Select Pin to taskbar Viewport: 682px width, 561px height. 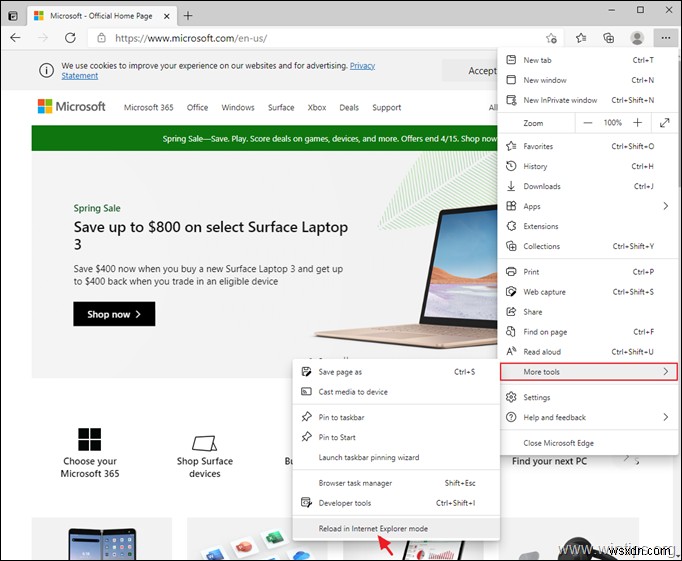(x=396, y=417)
